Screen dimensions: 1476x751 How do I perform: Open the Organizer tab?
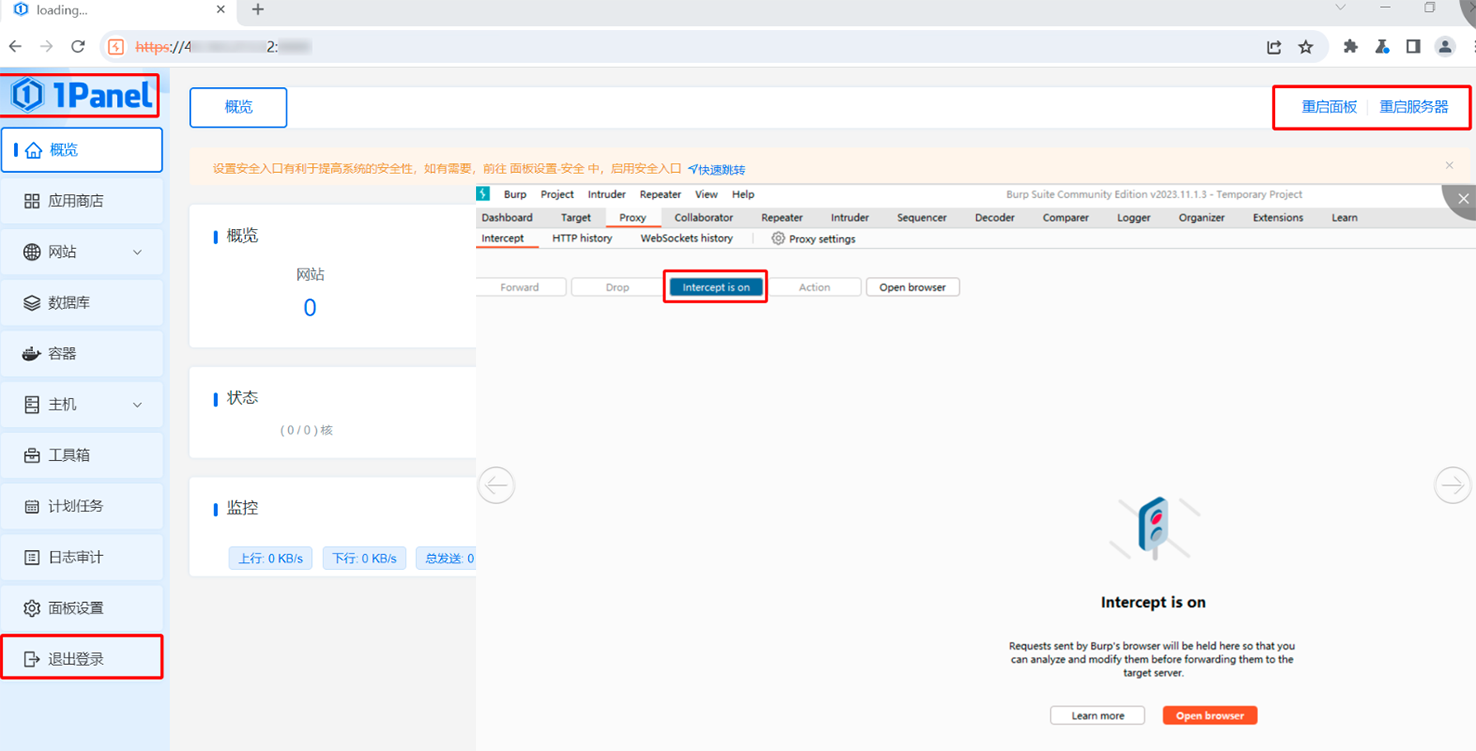coord(1202,217)
